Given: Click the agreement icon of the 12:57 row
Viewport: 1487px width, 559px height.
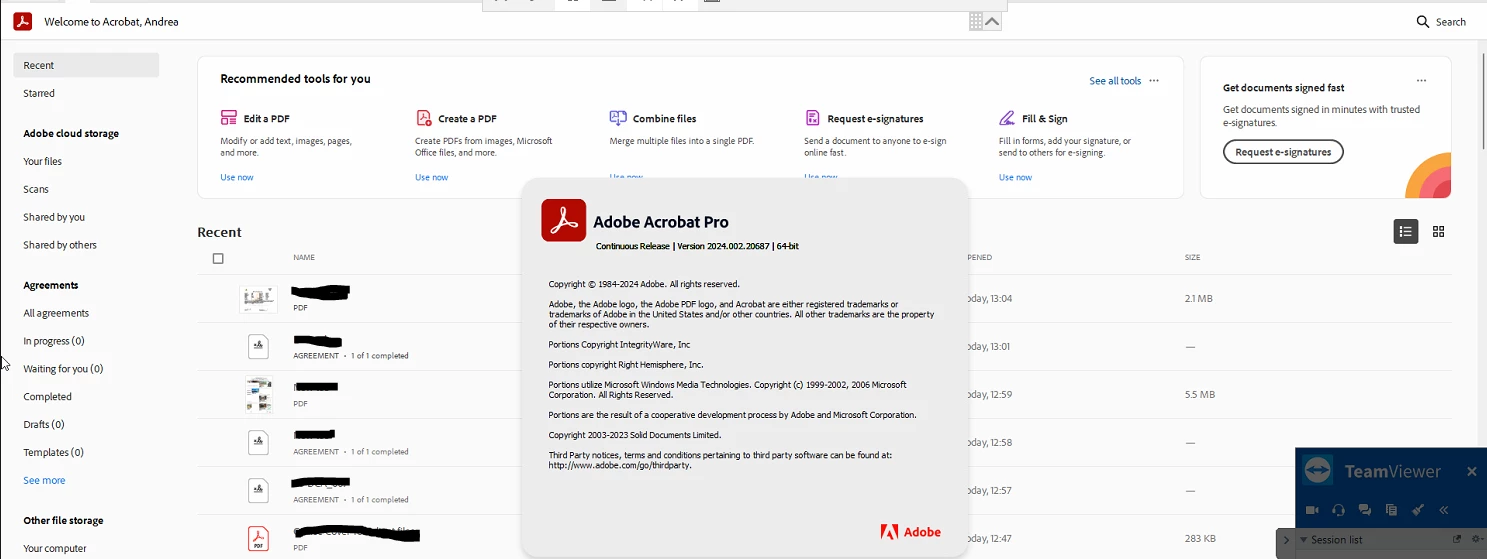Looking at the screenshot, I should coord(258,490).
